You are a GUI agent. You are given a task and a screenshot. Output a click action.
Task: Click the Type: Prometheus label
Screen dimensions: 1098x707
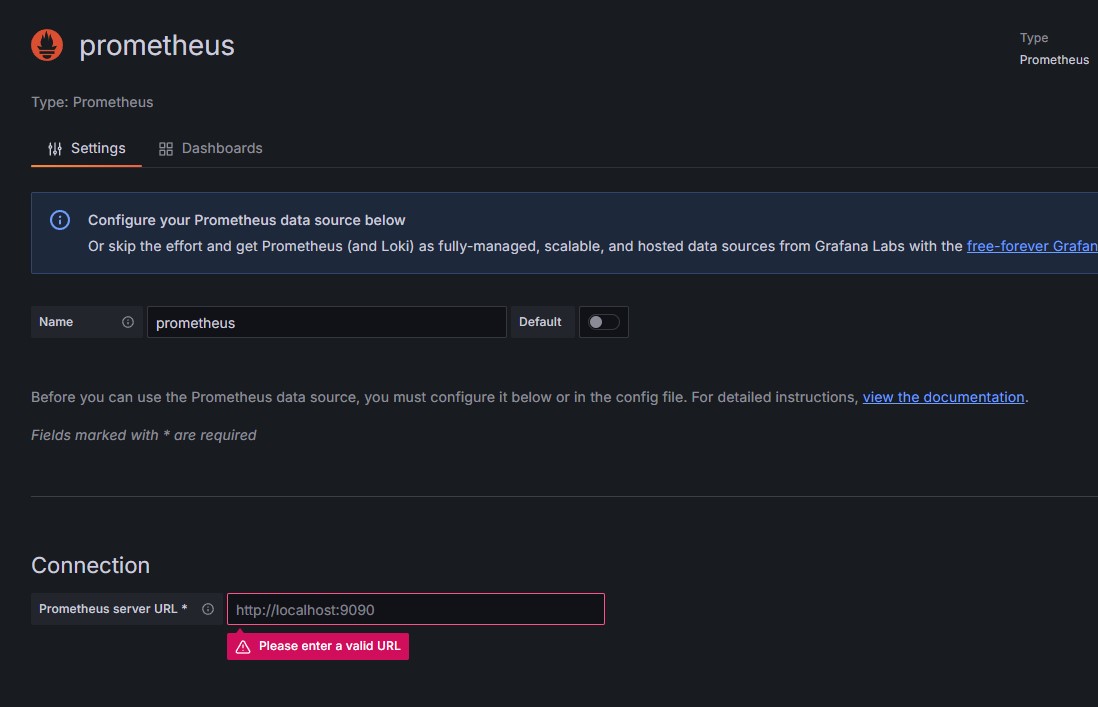coord(92,101)
